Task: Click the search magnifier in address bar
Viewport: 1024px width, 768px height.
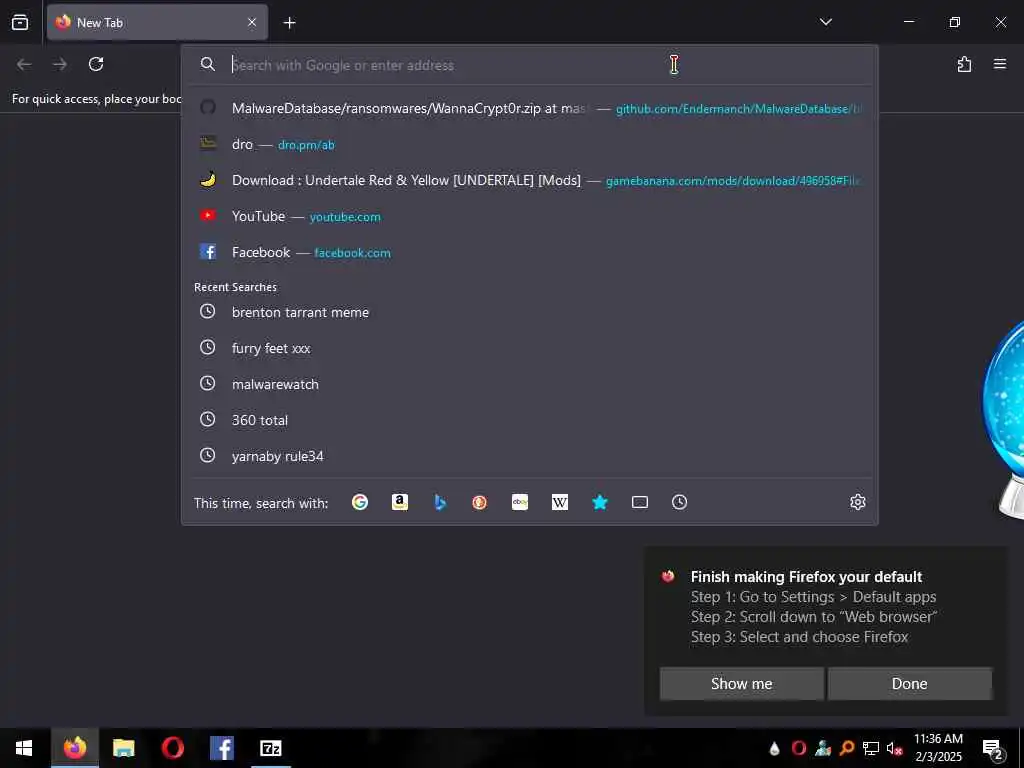Action: (208, 64)
